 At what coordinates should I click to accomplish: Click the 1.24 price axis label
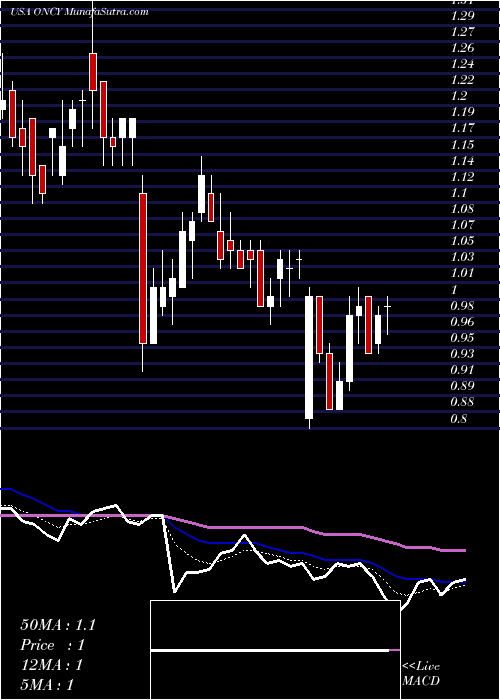[x=462, y=64]
